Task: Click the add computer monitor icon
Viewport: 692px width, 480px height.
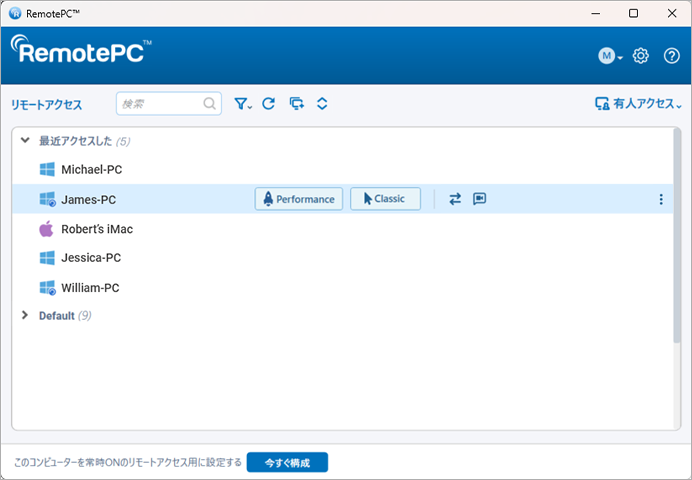Action: tap(297, 104)
